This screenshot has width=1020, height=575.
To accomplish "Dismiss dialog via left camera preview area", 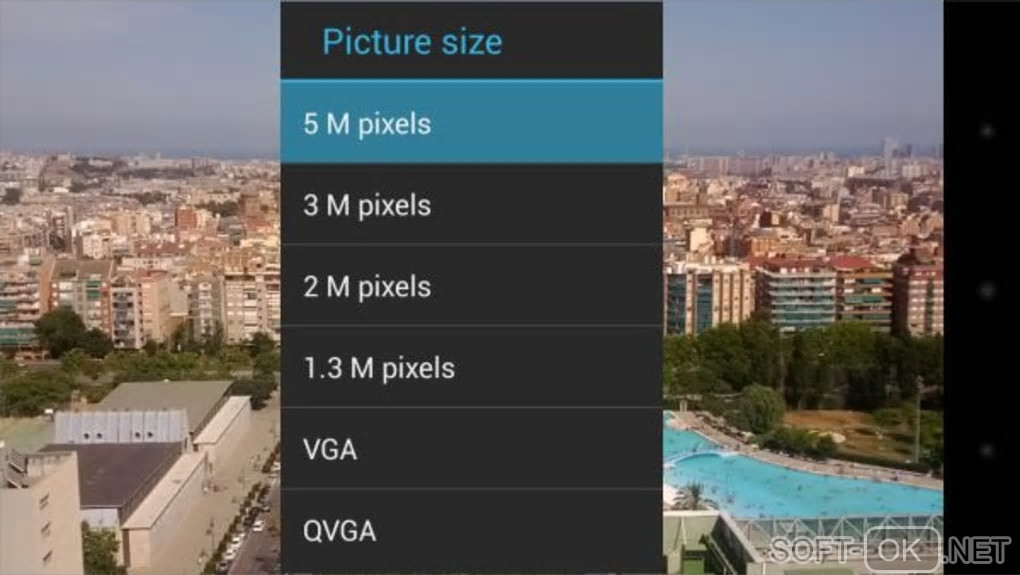I will point(140,288).
